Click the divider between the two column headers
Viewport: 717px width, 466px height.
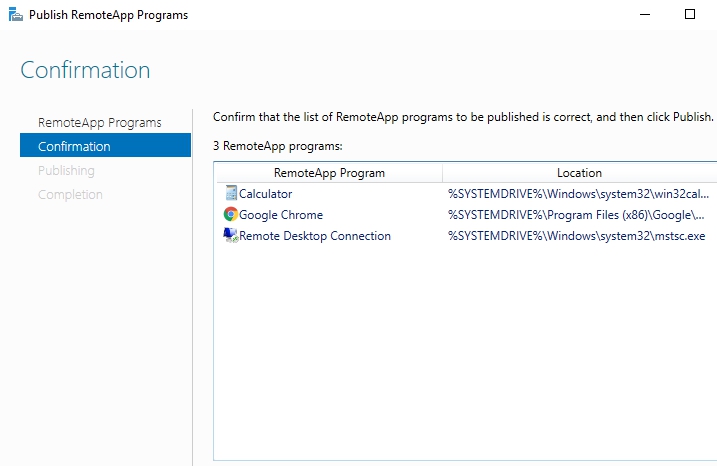tap(443, 173)
